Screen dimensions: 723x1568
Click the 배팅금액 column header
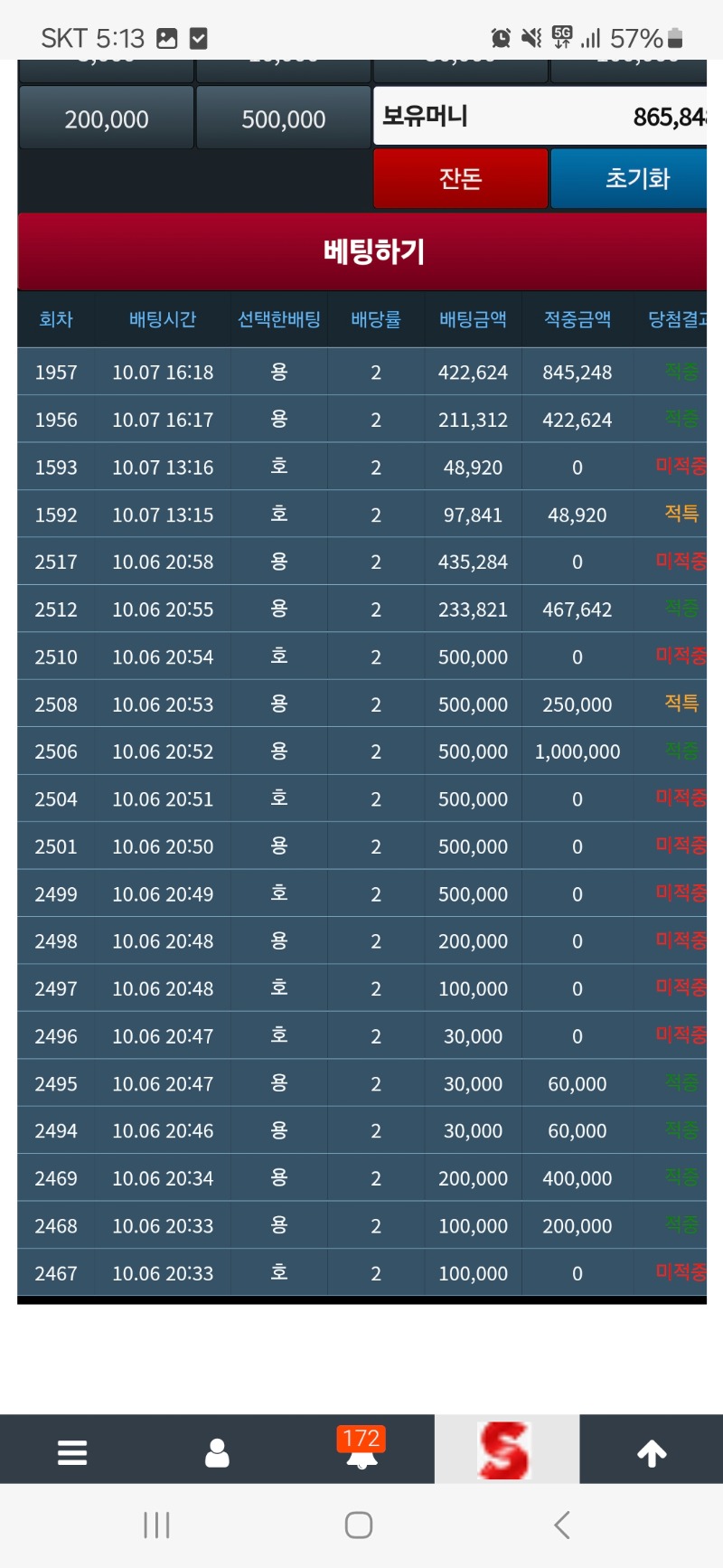[x=473, y=319]
